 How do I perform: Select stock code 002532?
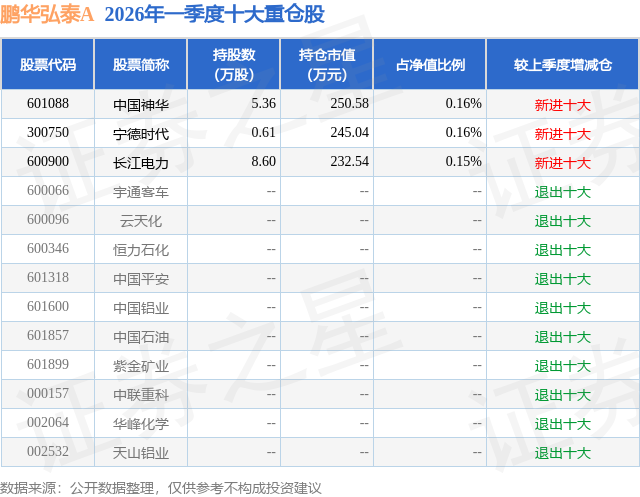48,451
